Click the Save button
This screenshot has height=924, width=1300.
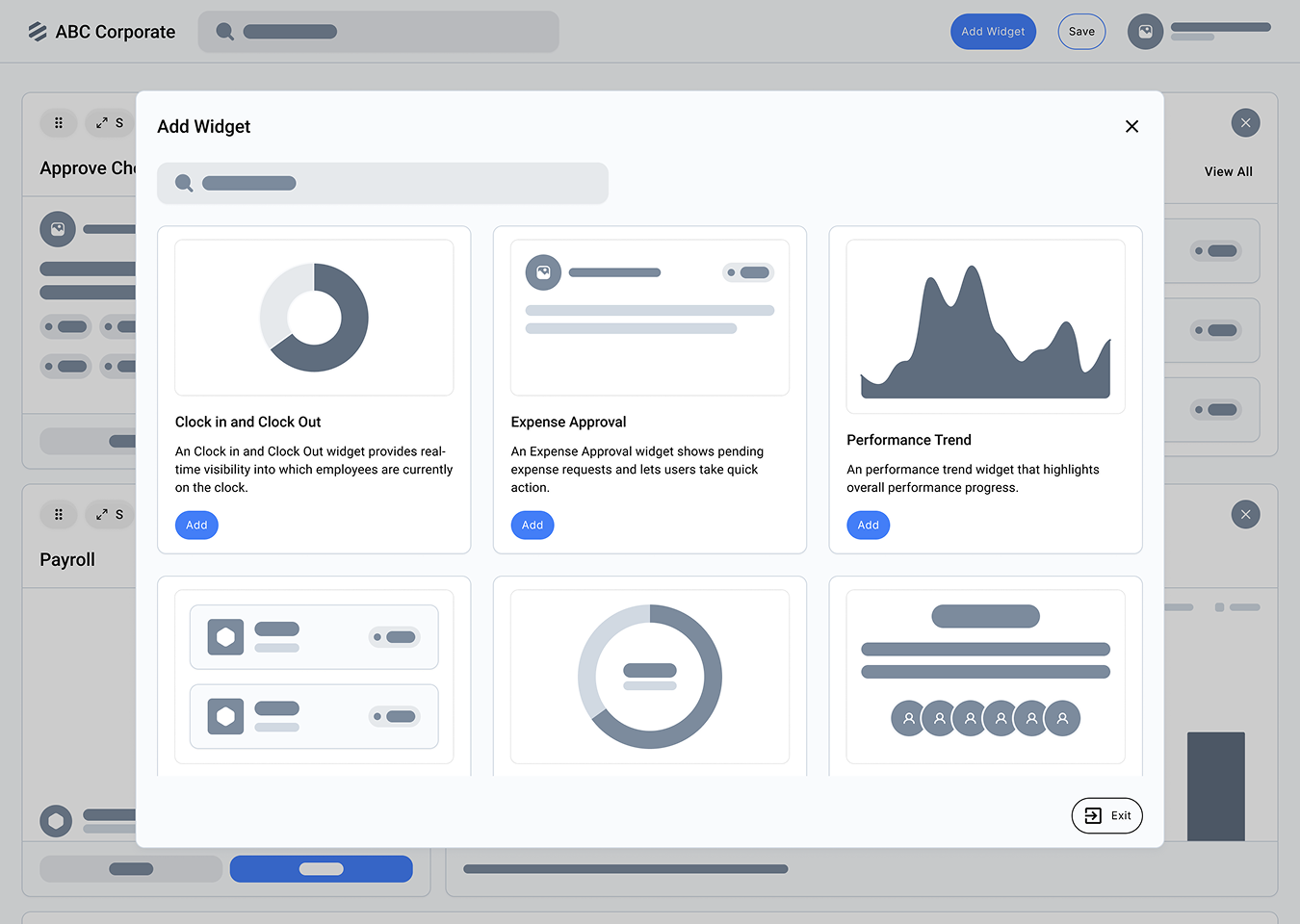(1081, 32)
